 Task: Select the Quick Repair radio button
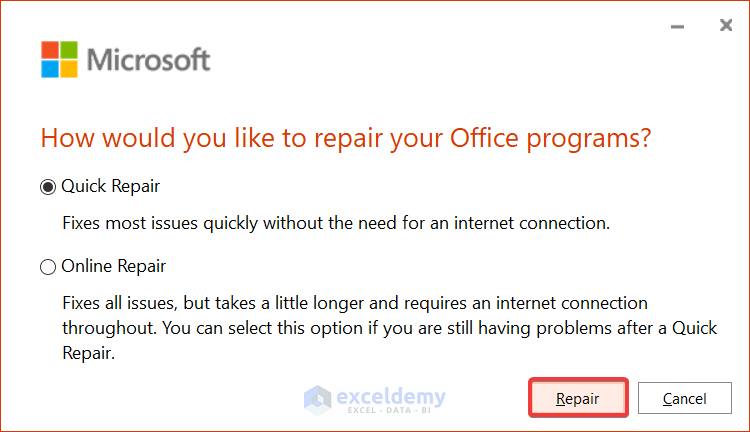click(48, 186)
